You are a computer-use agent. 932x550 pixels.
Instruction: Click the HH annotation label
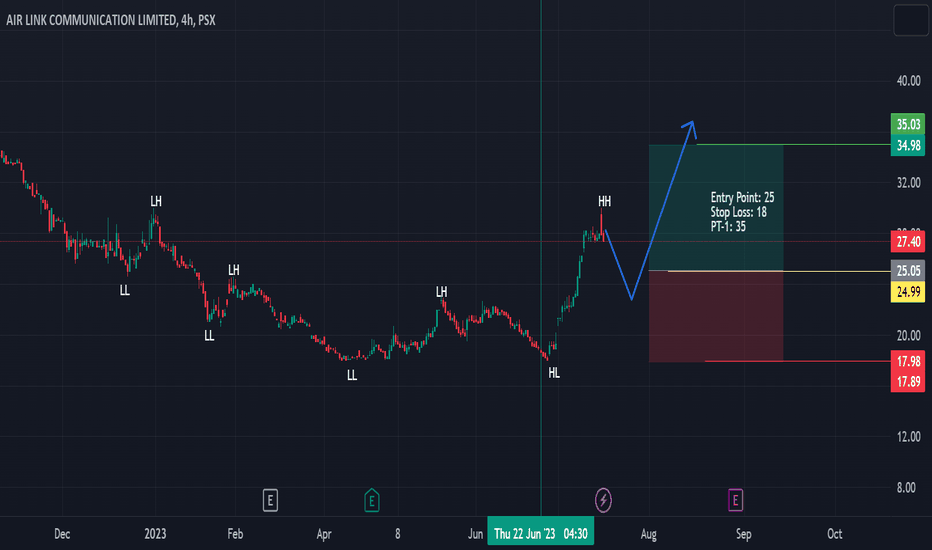tap(604, 202)
